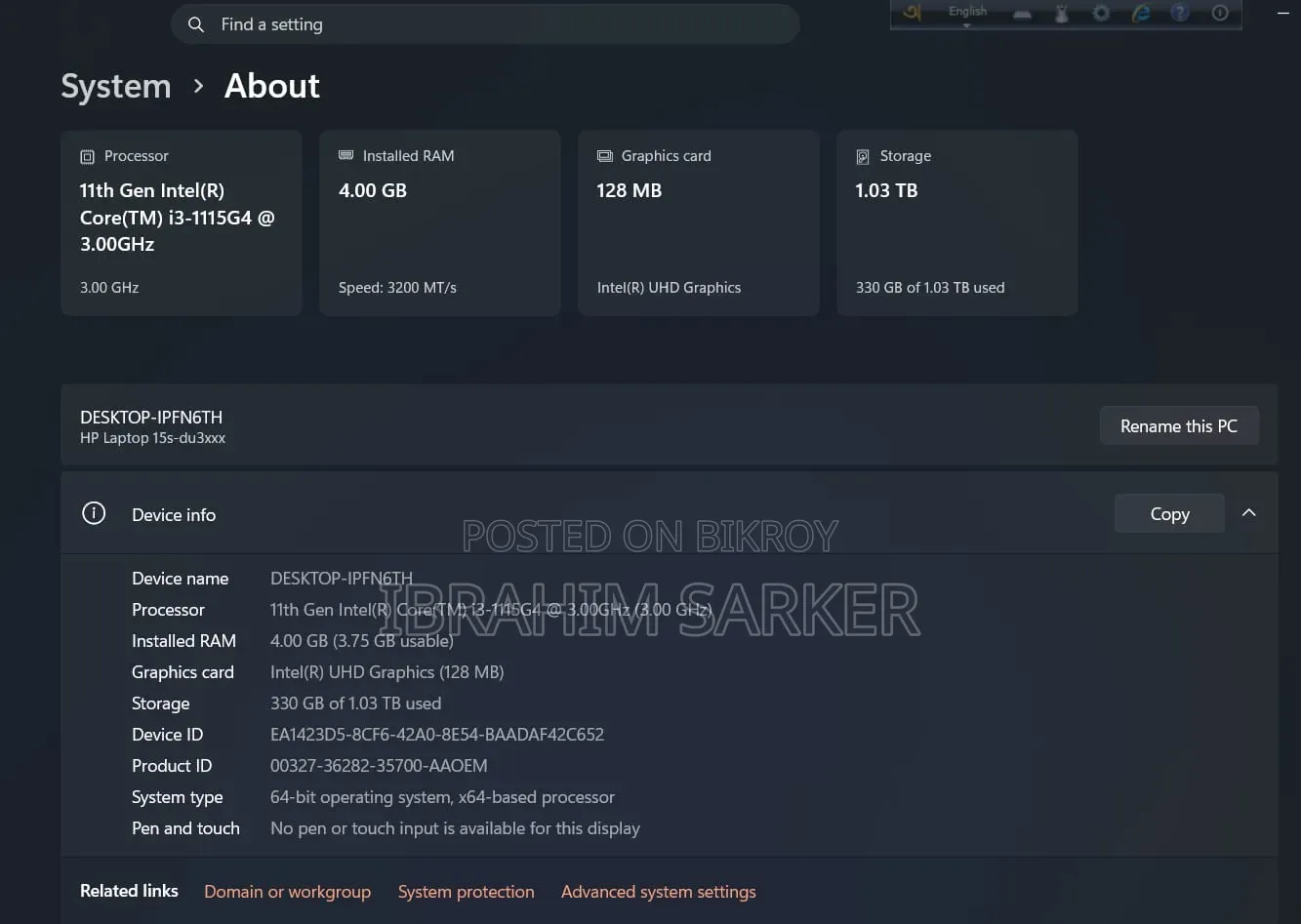Image resolution: width=1301 pixels, height=924 pixels.
Task: Open the English language dropdown in Avro bar
Action: click(x=967, y=15)
